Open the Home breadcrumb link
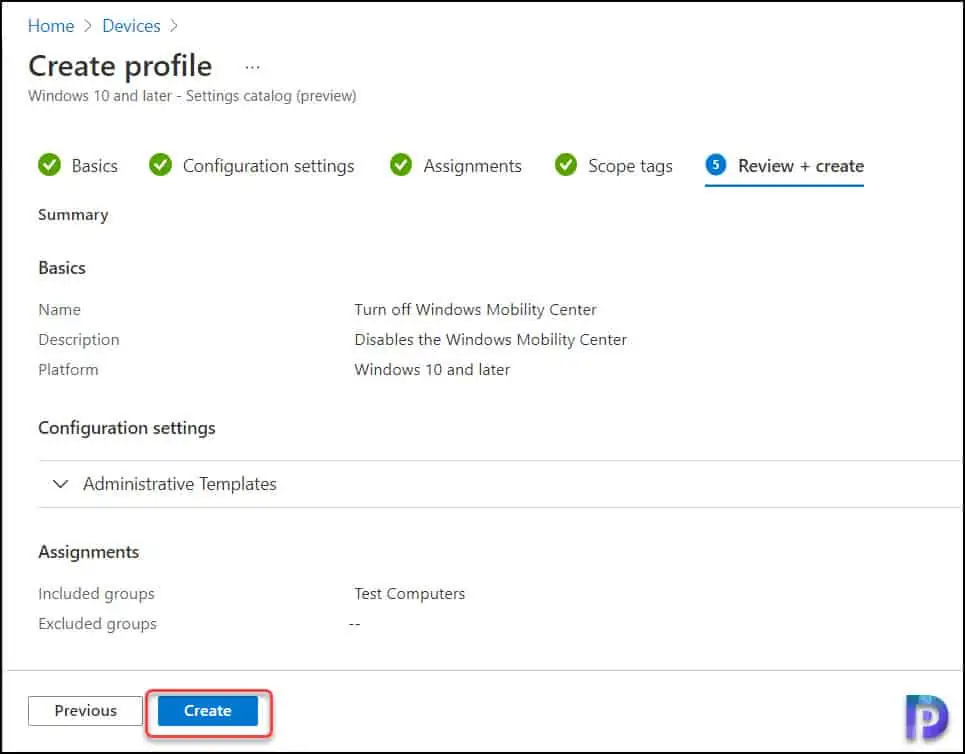Image resolution: width=965 pixels, height=754 pixels. [x=51, y=26]
